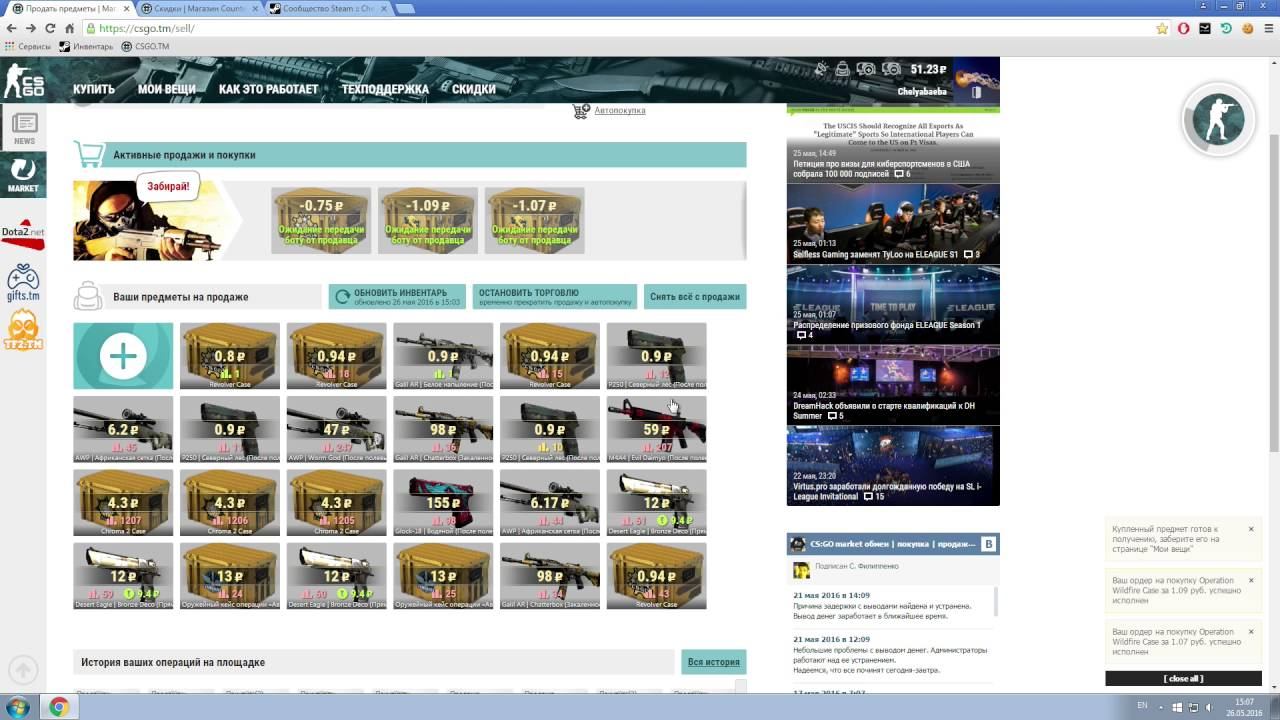Open the TF2.TM sidebar icon

[x=23, y=330]
